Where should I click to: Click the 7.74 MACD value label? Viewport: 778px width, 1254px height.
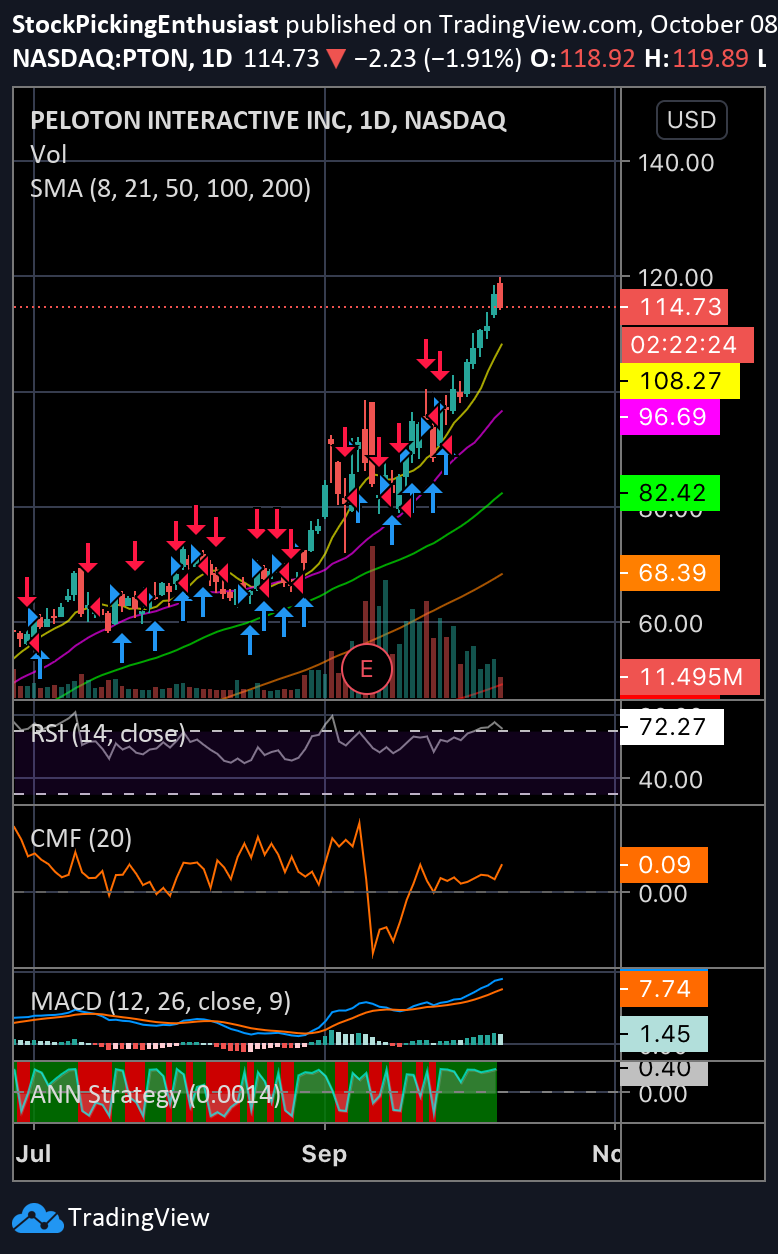664,990
